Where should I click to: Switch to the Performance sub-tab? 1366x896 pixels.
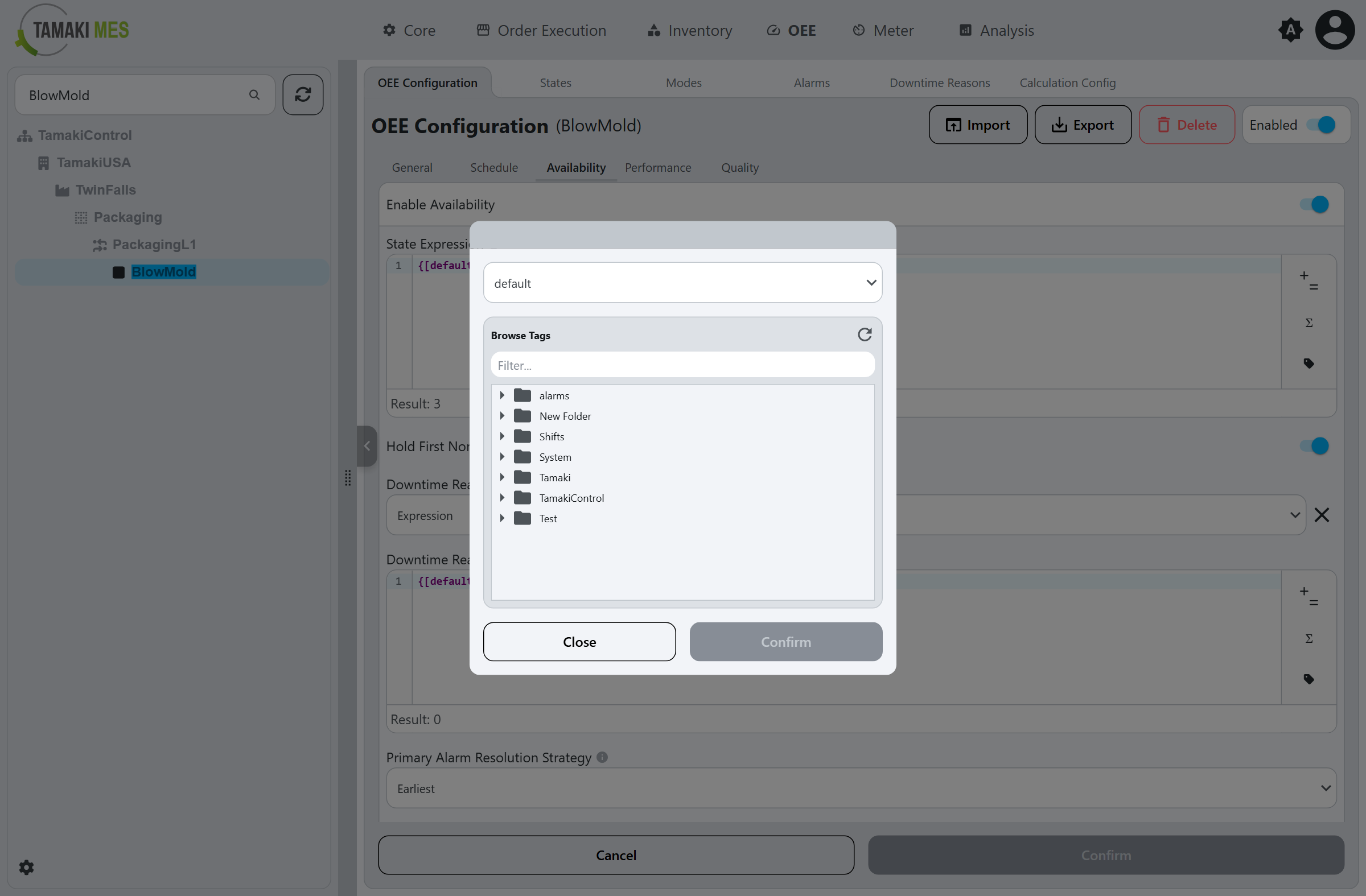658,167
